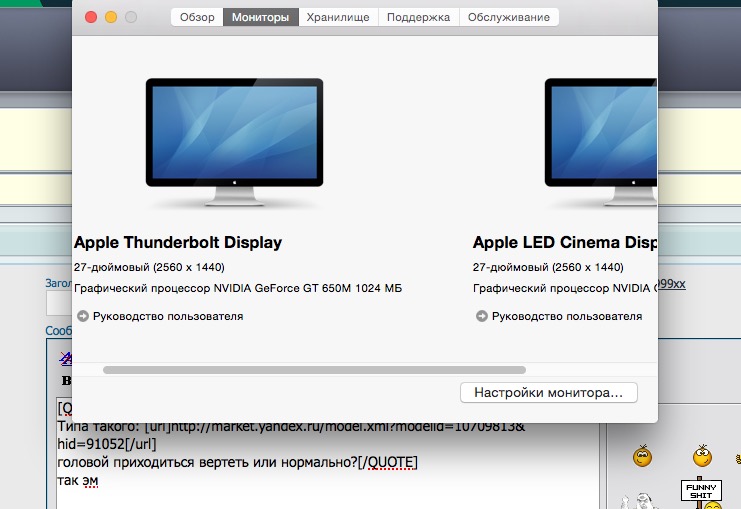The height and width of the screenshot is (509, 741).
Task: Open the Обслуживание tab
Action: click(510, 17)
